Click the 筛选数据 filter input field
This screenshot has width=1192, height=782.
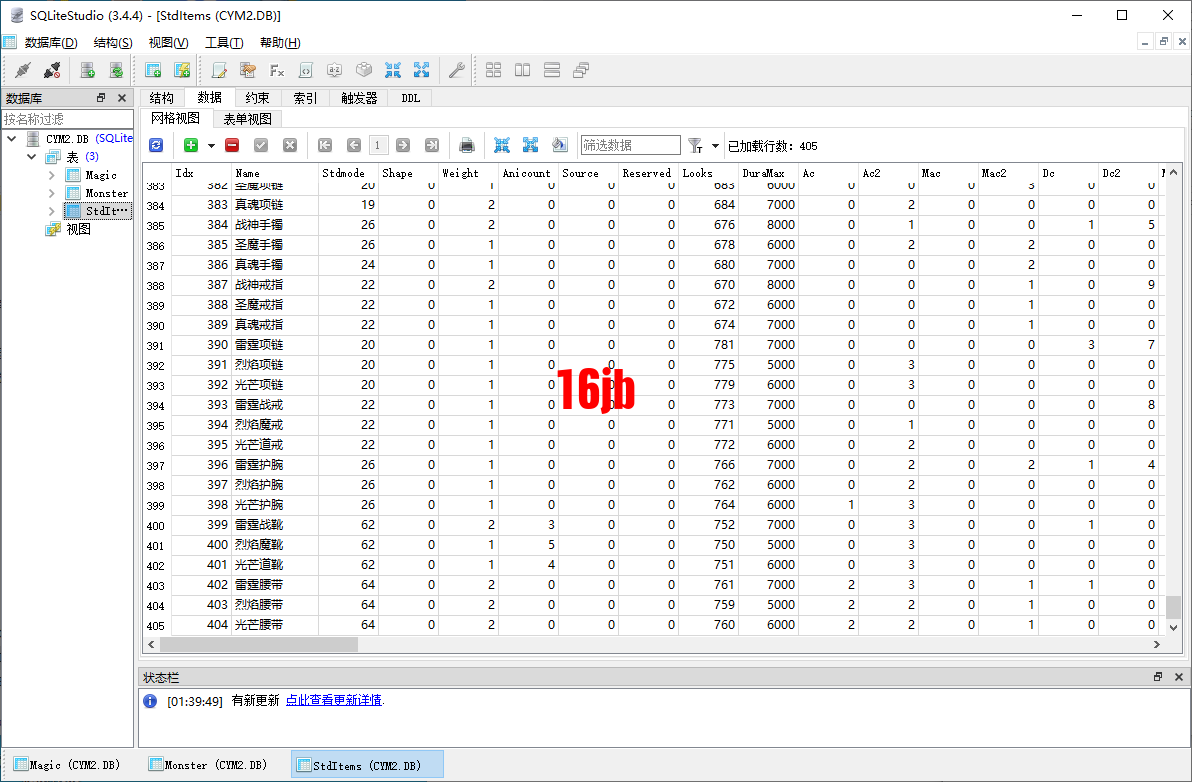pyautogui.click(x=630, y=145)
